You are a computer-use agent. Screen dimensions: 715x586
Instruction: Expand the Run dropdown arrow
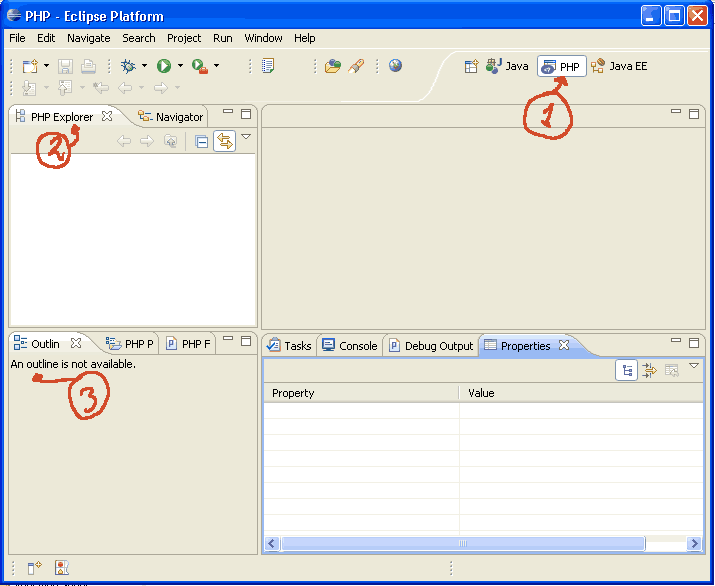point(181,66)
